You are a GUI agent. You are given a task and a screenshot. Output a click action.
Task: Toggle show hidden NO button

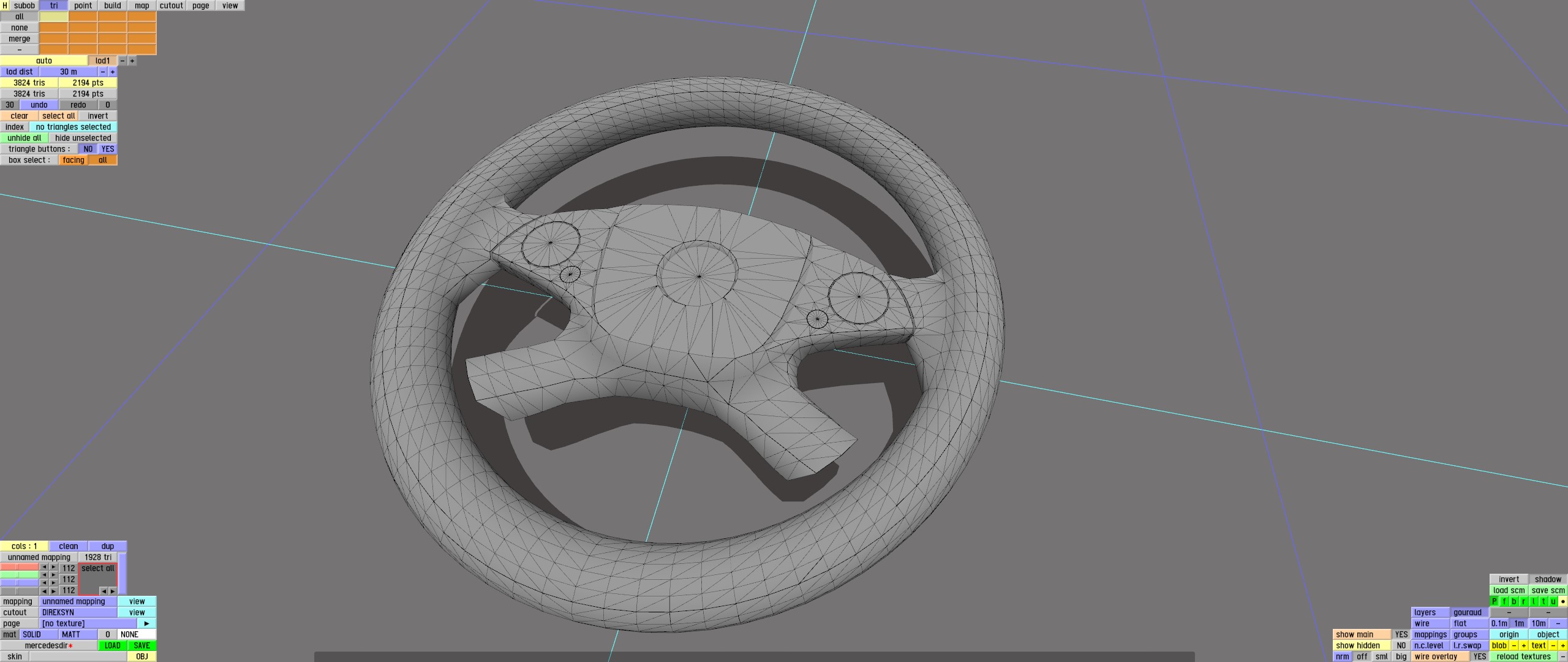(1401, 645)
